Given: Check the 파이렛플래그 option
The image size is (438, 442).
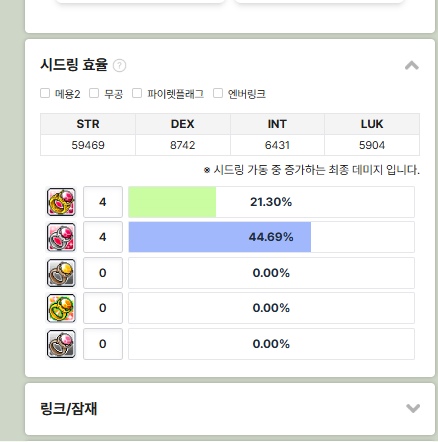Looking at the screenshot, I should click(137, 93).
